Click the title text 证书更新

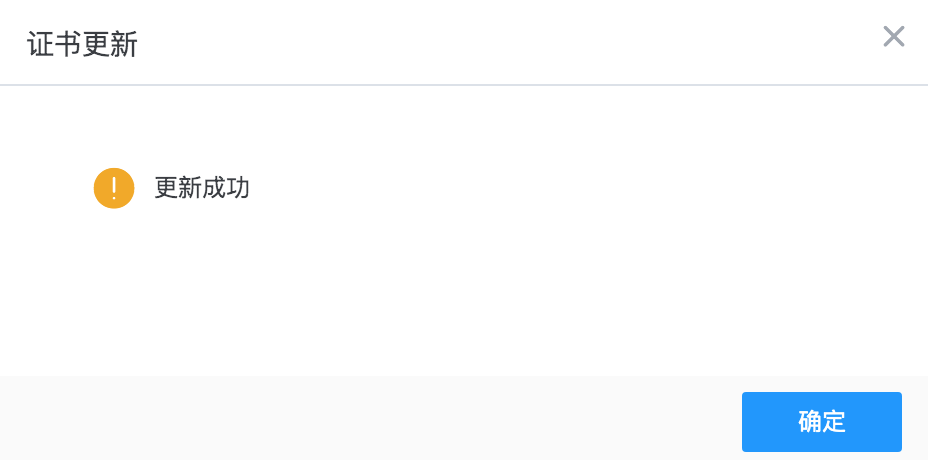82,45
